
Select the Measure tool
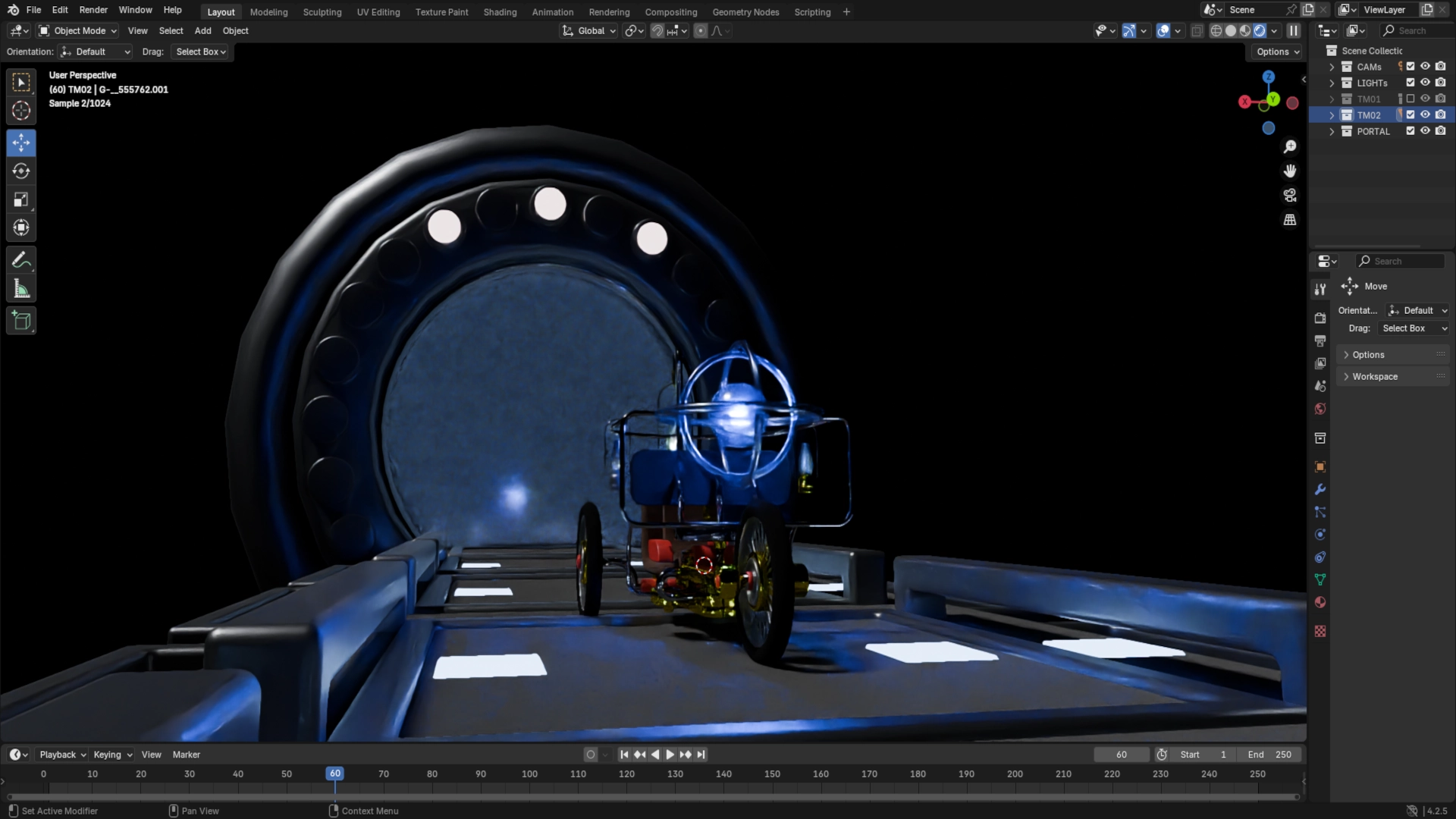(21, 290)
